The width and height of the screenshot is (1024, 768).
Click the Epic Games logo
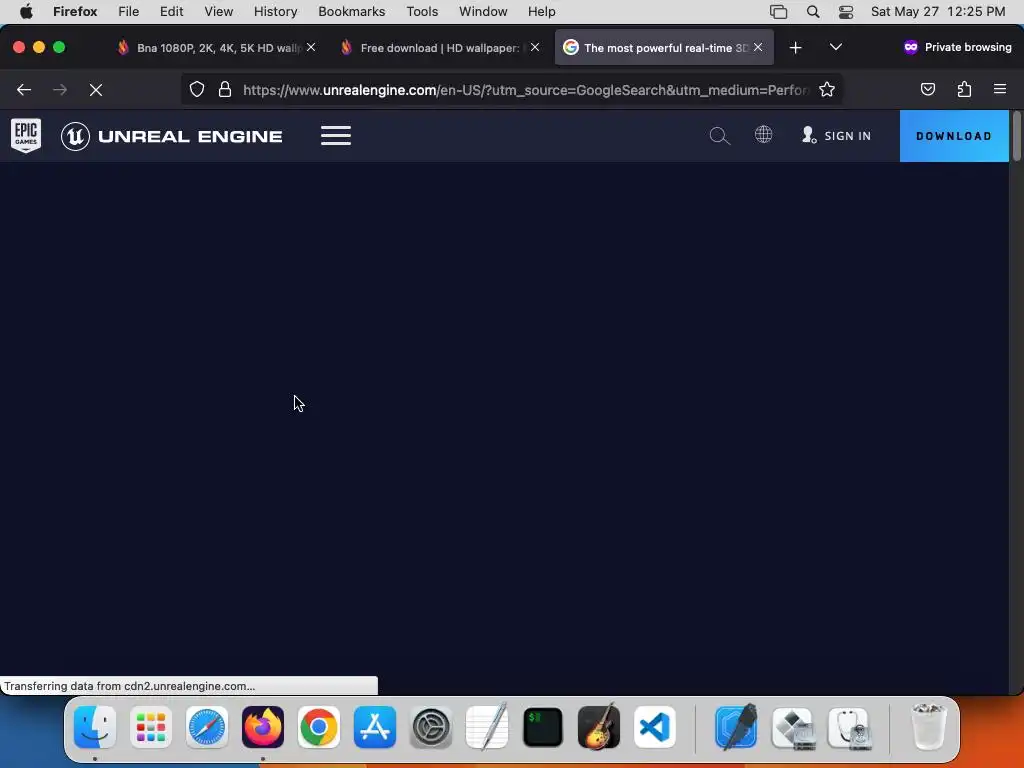(x=26, y=135)
